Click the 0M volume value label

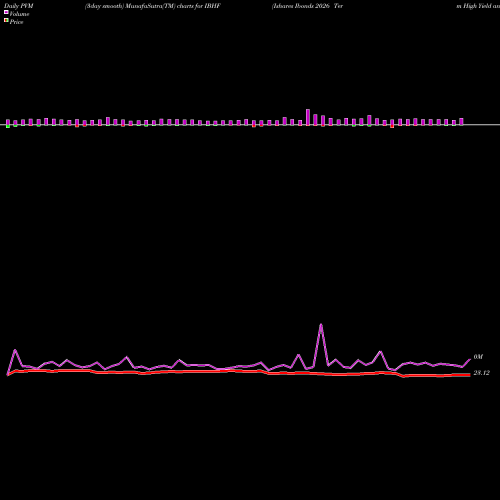tap(478, 357)
